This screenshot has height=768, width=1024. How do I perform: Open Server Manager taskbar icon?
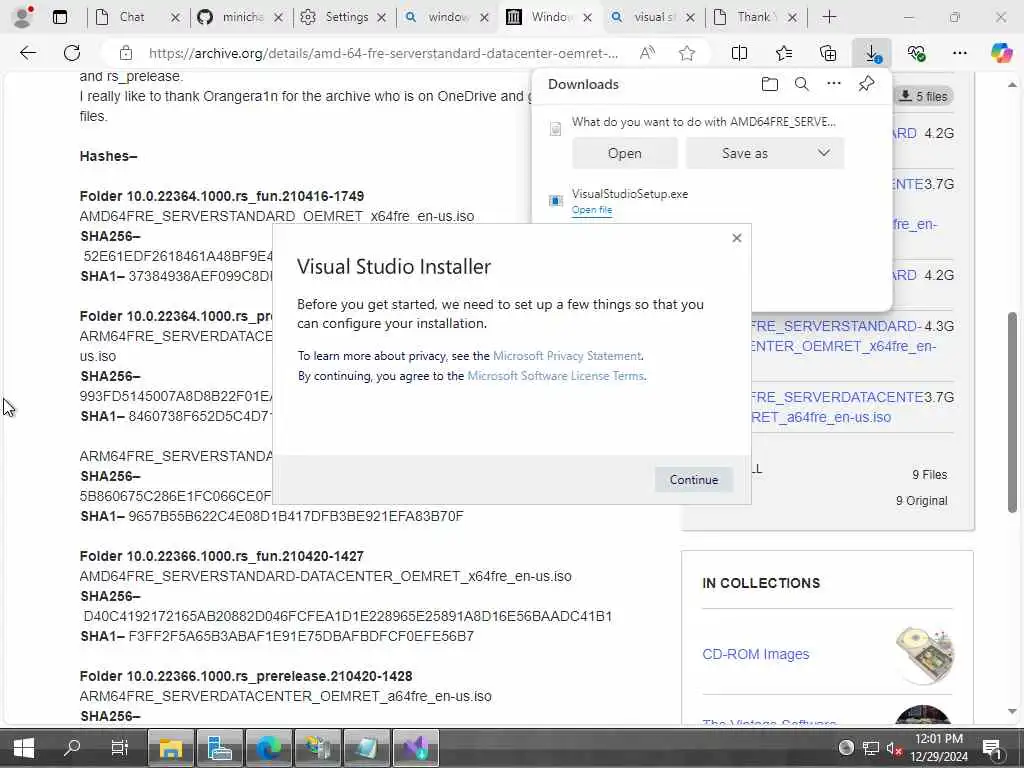pyautogui.click(x=220, y=748)
